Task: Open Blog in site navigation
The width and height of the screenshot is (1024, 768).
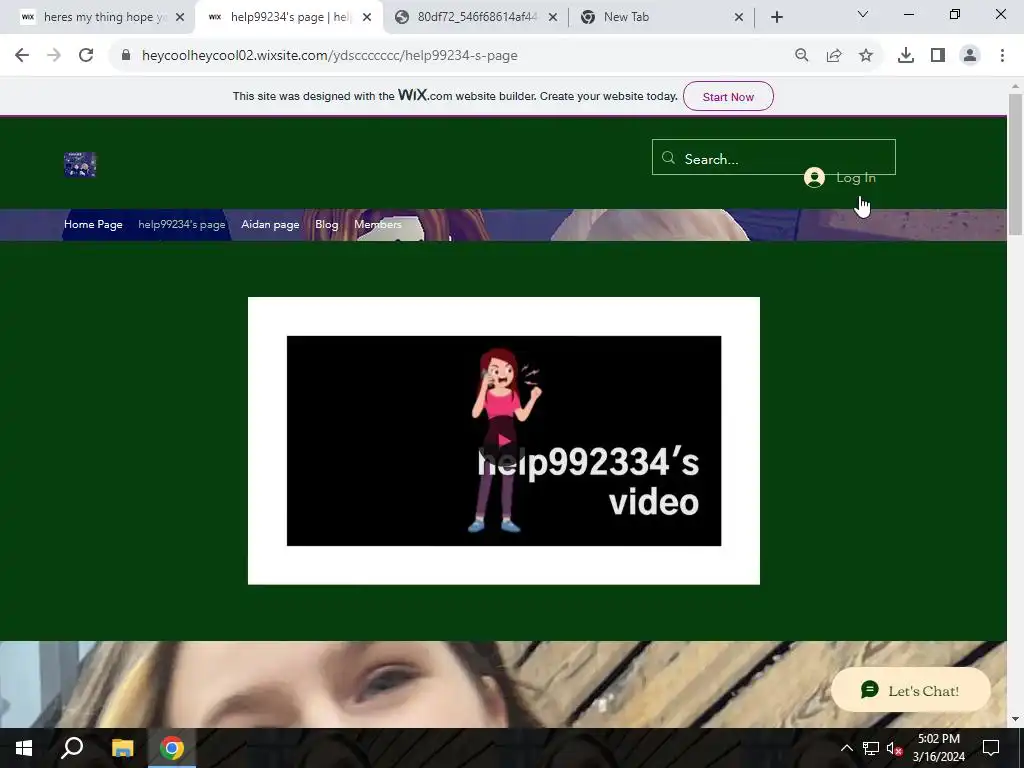Action: 327,225
